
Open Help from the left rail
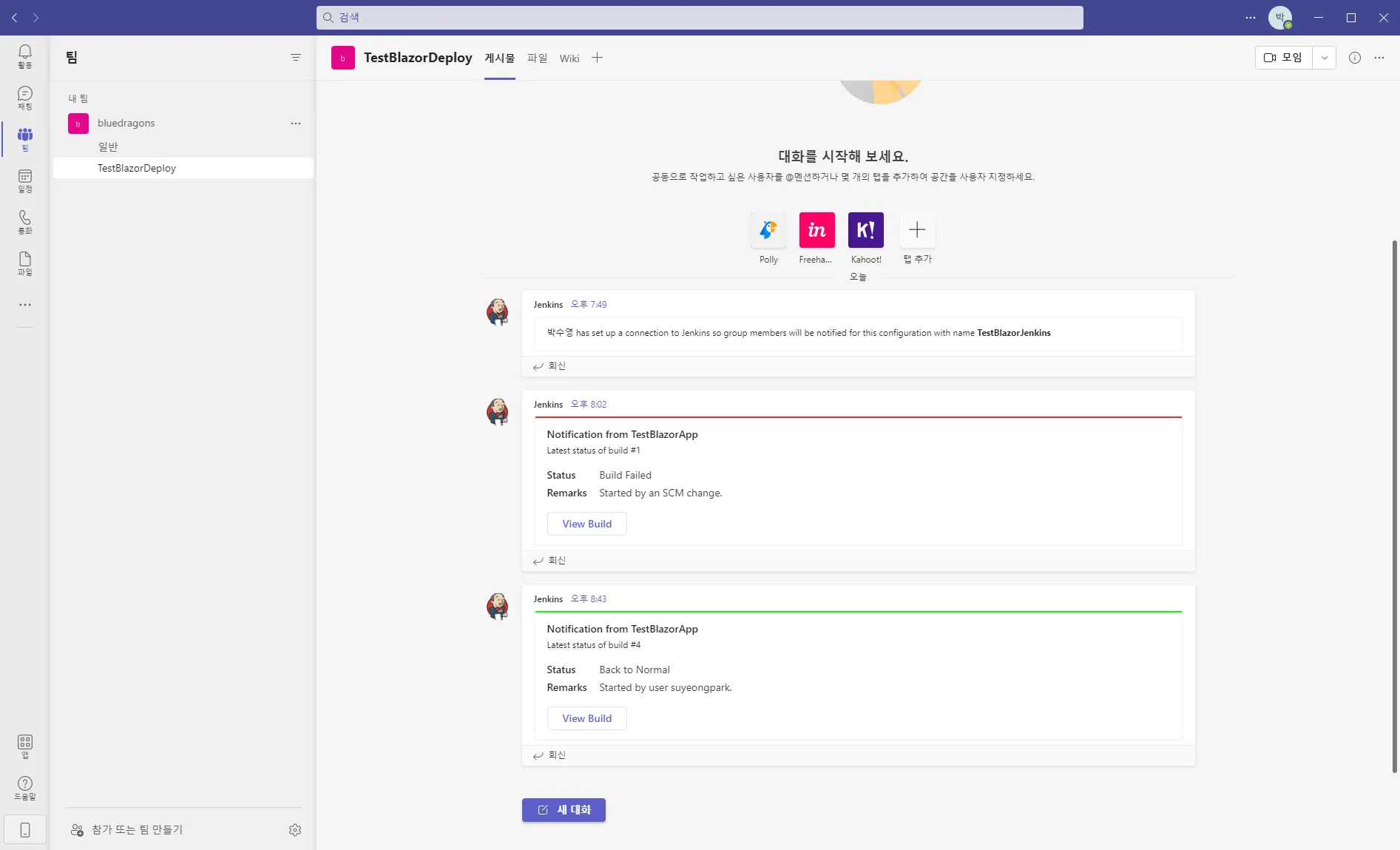(25, 788)
